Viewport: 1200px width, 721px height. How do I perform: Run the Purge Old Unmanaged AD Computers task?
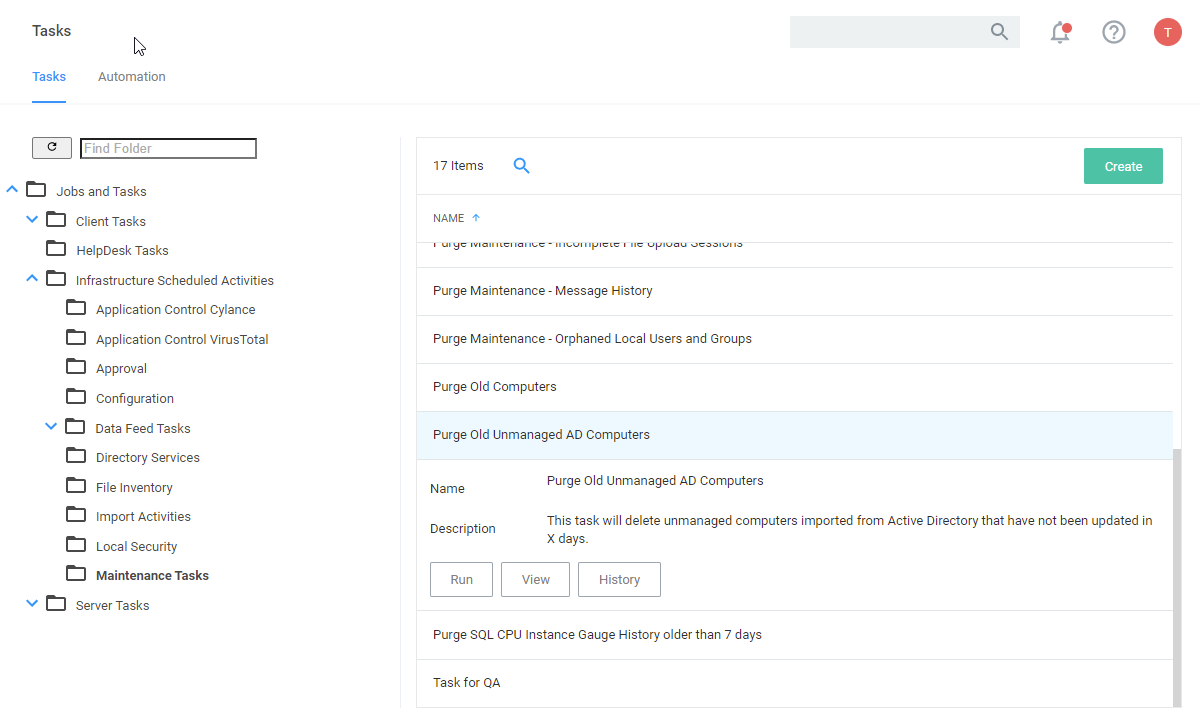(x=461, y=580)
